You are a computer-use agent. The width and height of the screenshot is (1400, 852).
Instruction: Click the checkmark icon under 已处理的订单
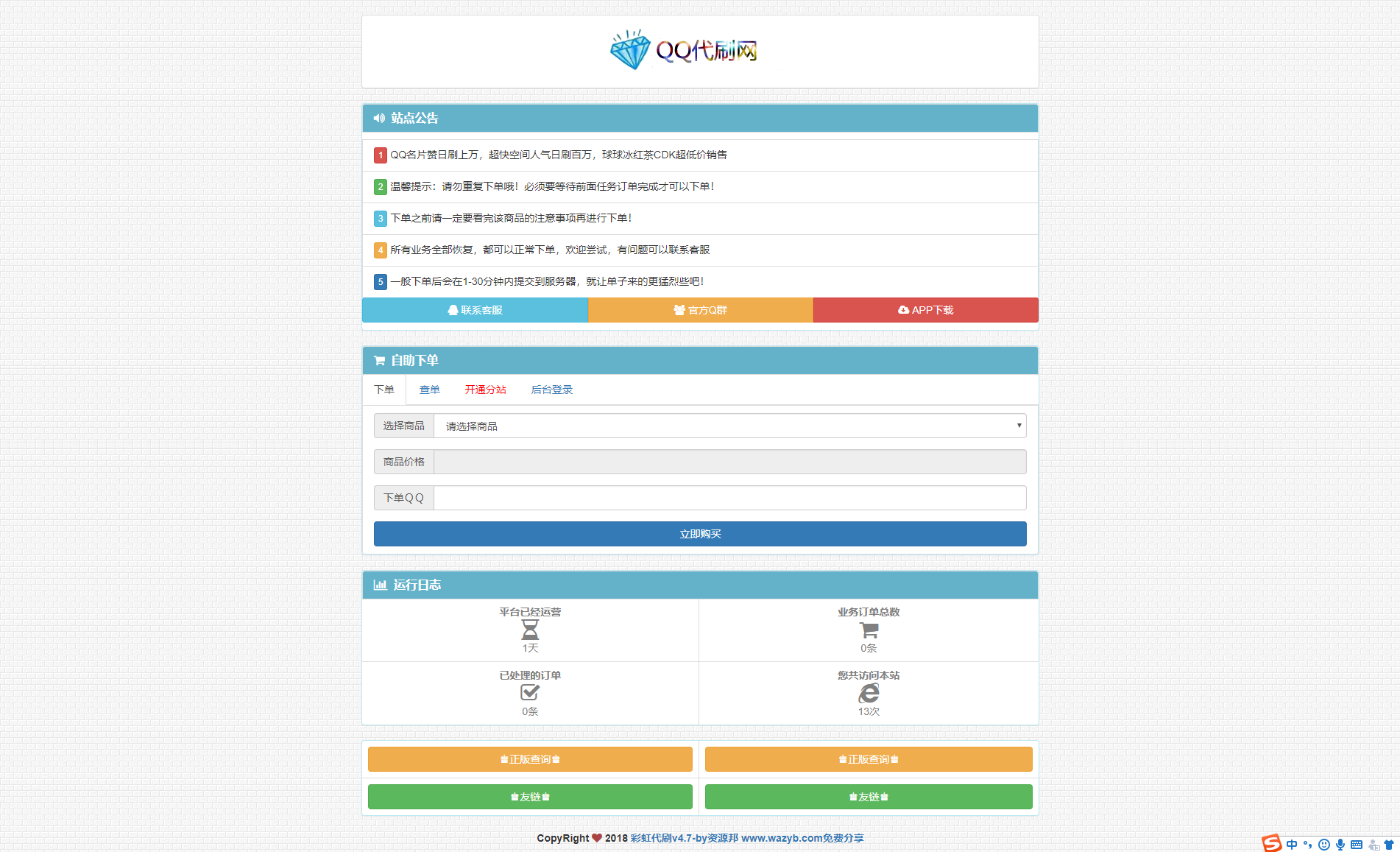530,693
